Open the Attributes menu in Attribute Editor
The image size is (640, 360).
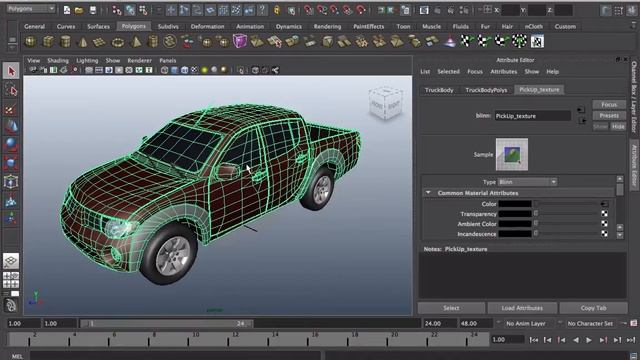[x=504, y=71]
